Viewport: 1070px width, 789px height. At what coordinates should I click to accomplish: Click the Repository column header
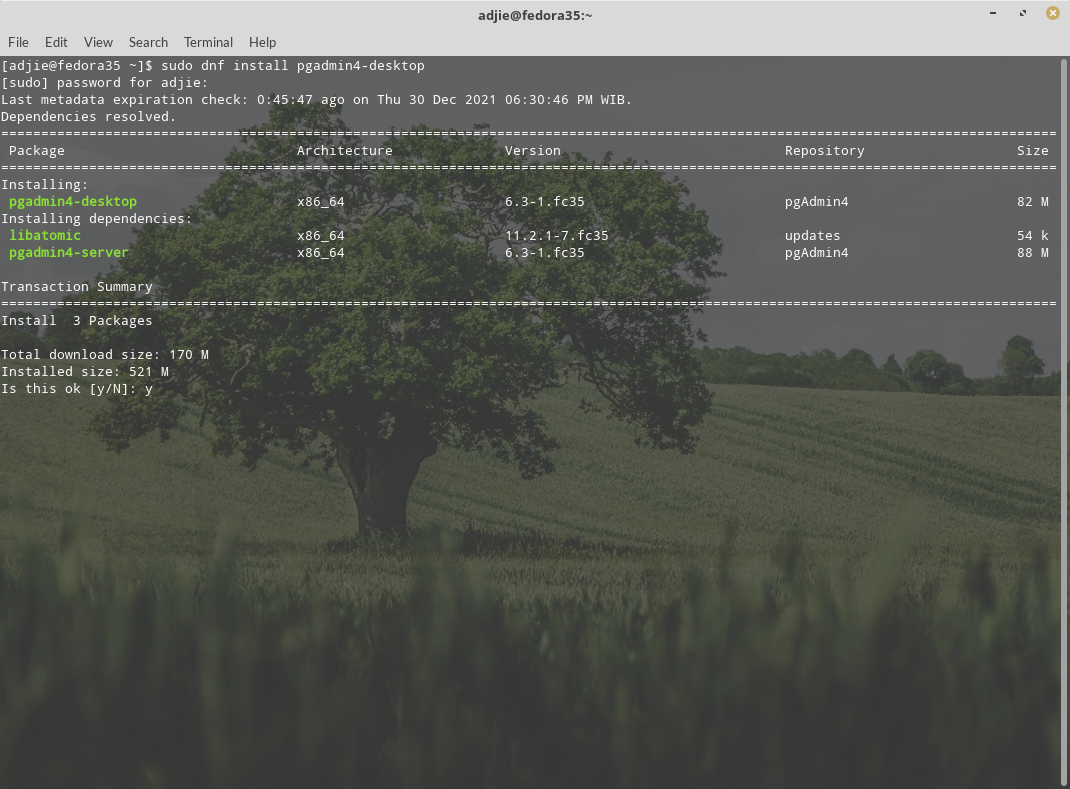824,151
